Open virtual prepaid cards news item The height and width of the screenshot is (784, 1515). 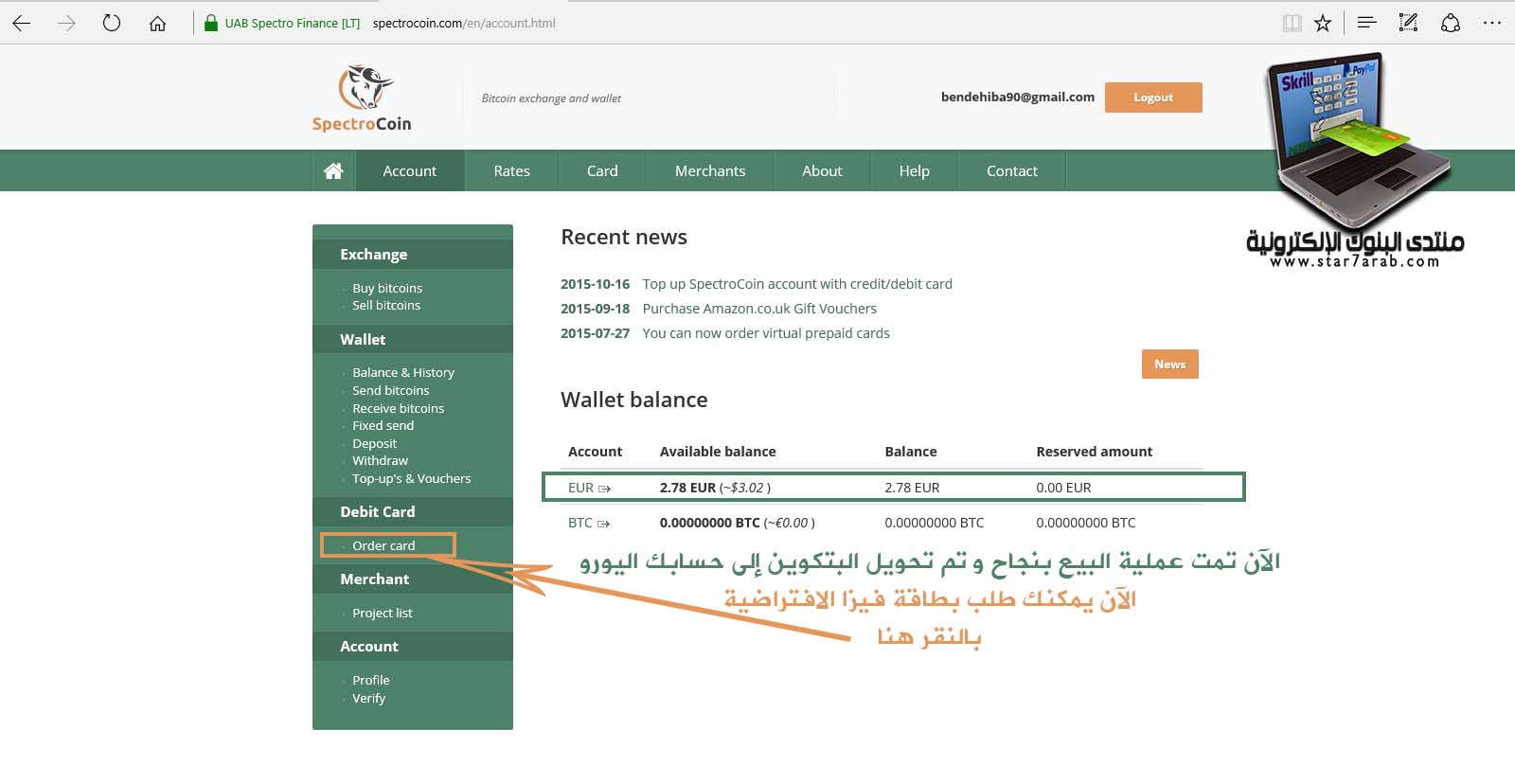766,333
